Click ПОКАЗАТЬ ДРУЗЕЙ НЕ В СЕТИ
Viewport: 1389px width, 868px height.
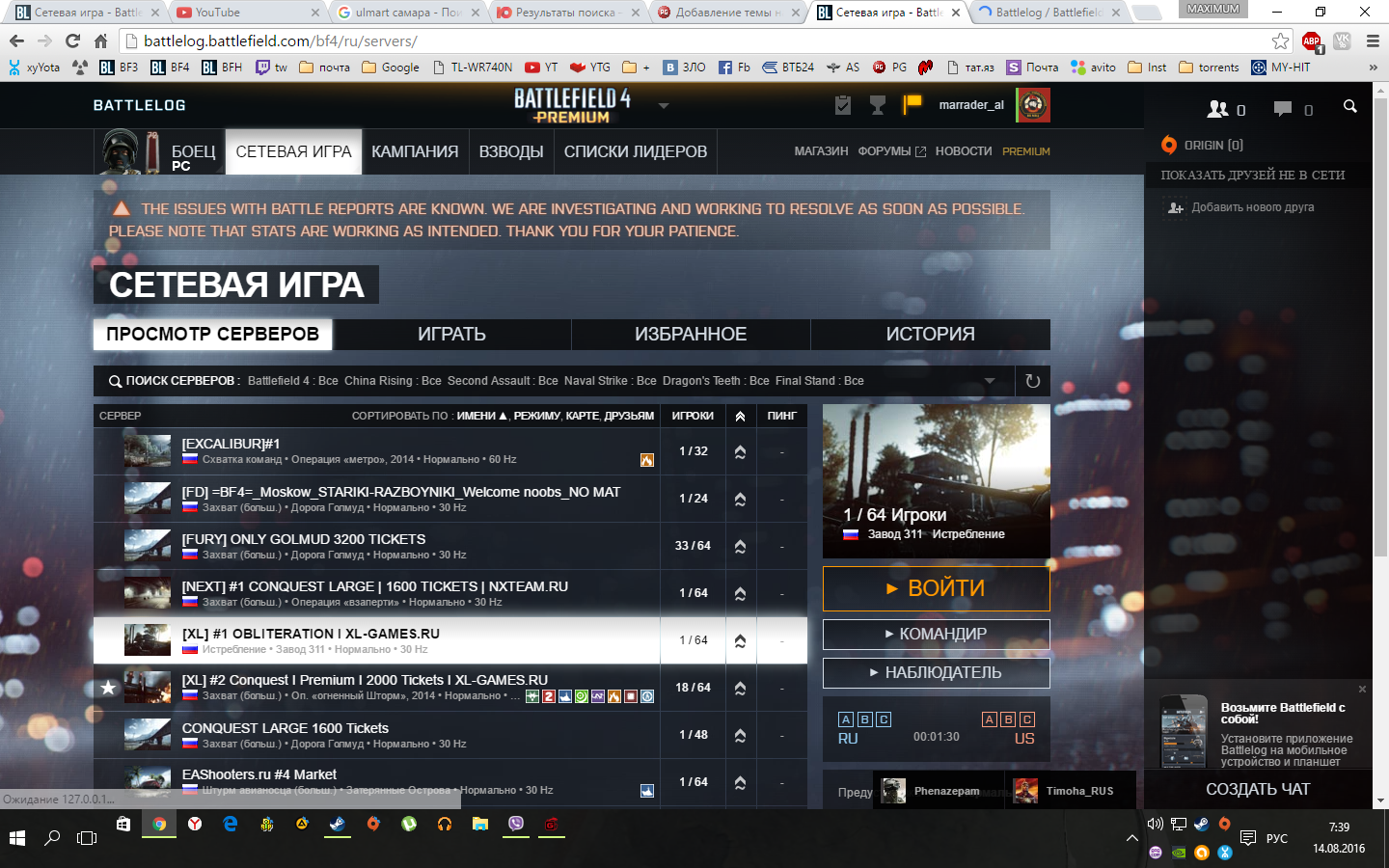click(x=1253, y=176)
